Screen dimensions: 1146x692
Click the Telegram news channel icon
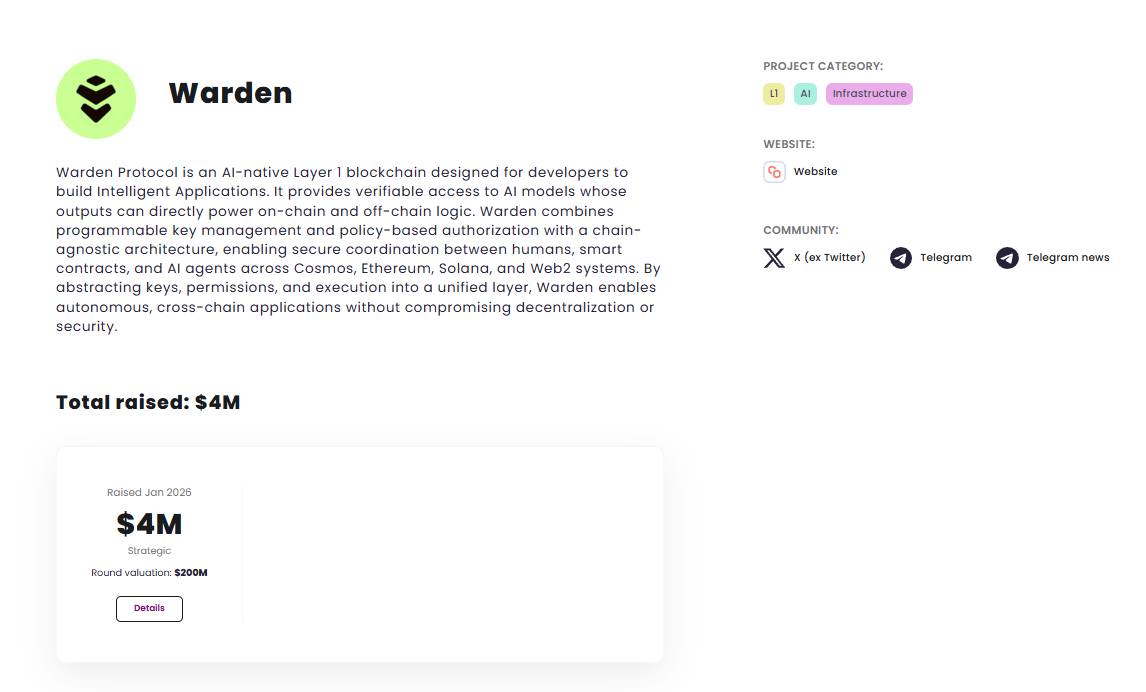[x=1007, y=257]
